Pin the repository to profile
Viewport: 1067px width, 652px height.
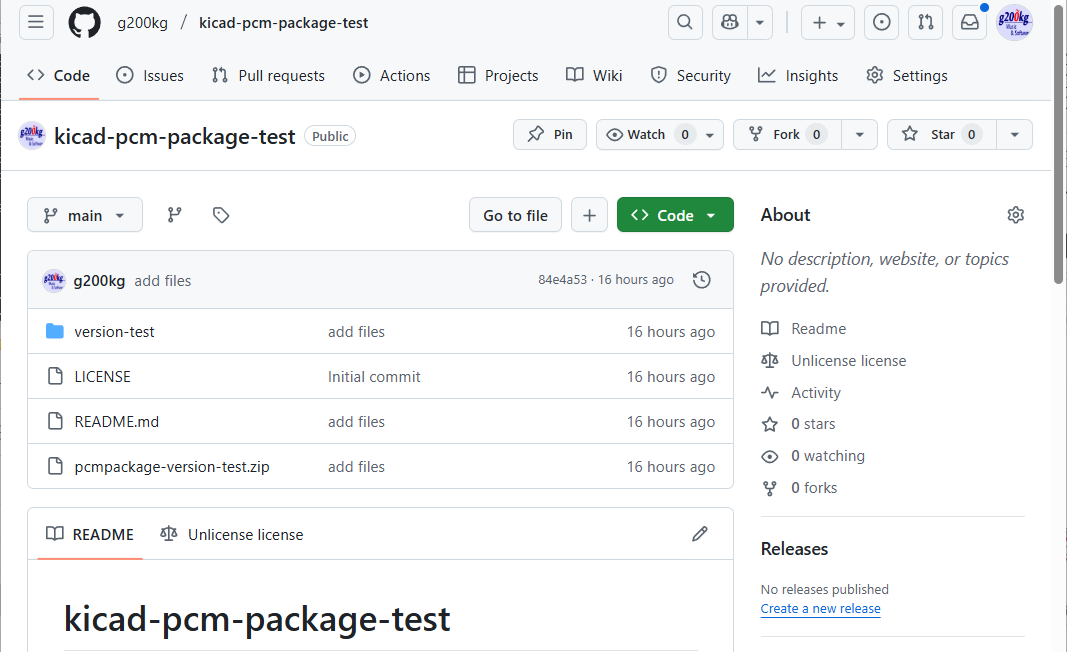coord(550,135)
